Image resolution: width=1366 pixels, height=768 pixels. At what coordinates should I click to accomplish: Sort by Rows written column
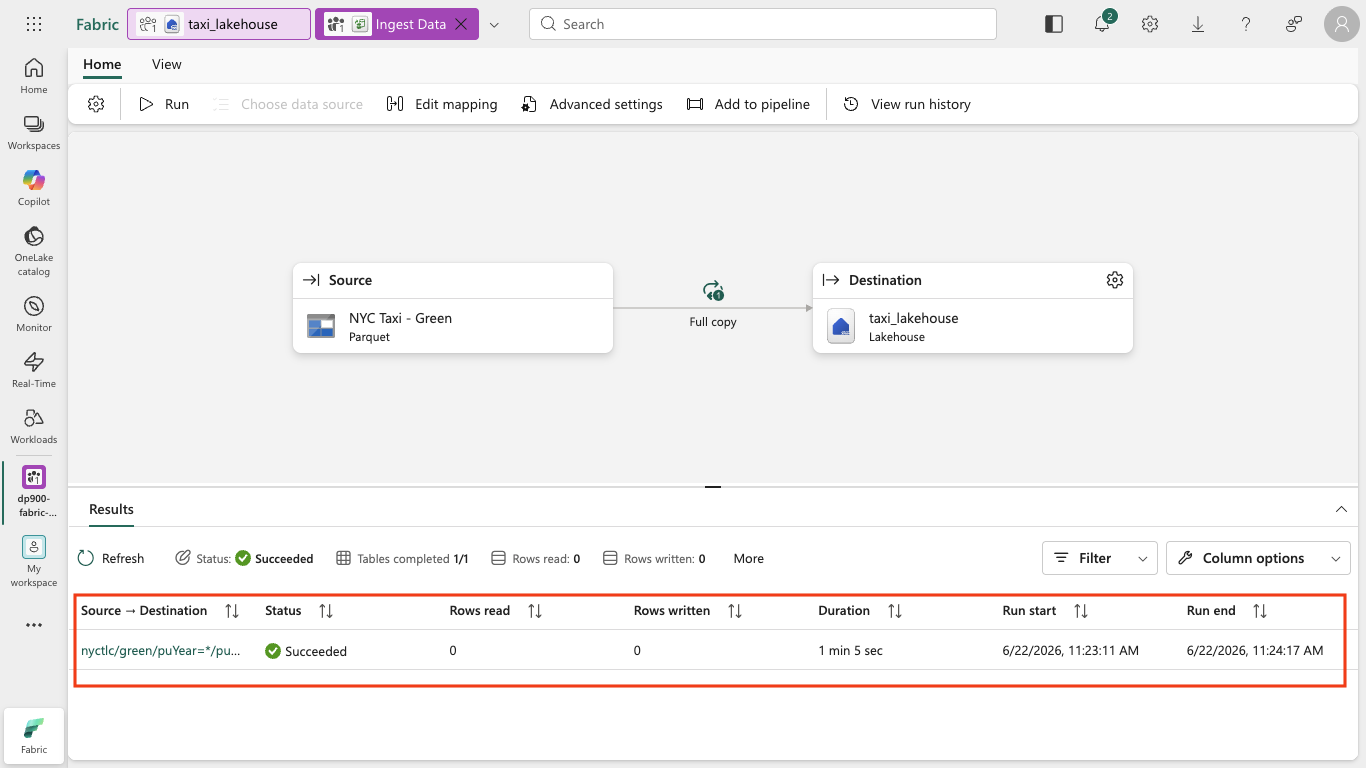pos(735,611)
